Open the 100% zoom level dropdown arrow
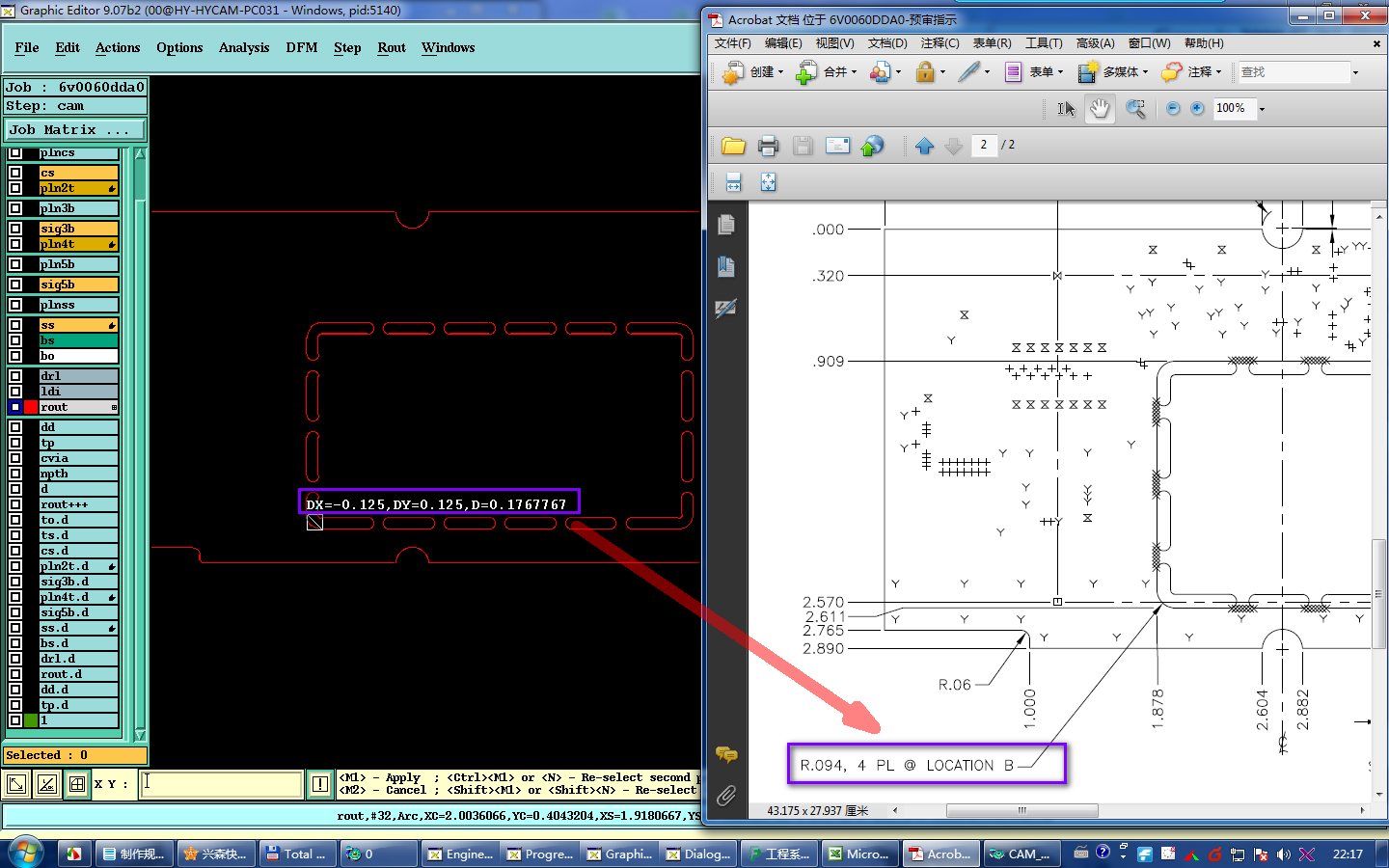 [x=1262, y=109]
